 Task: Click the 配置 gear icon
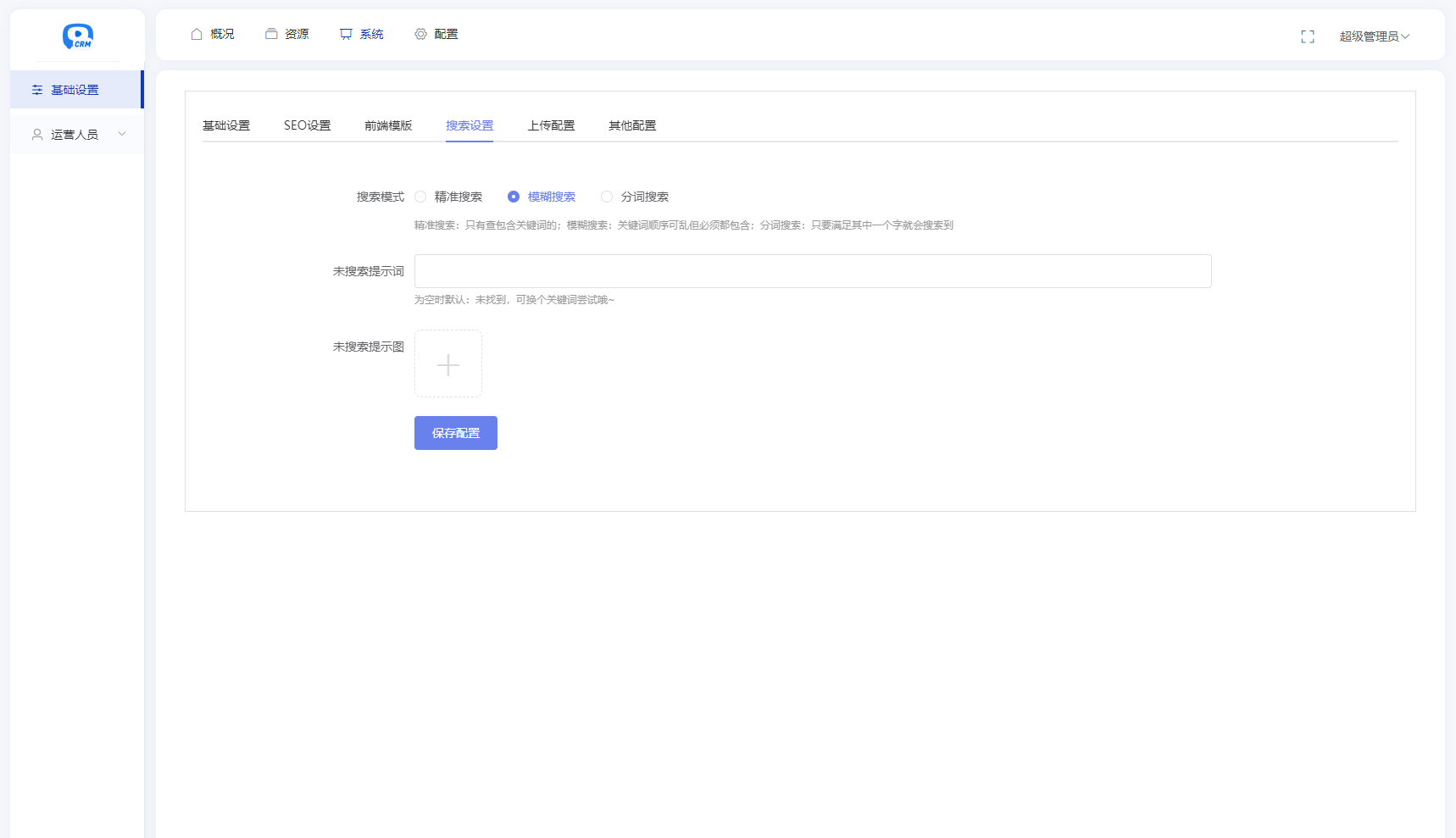tap(420, 33)
